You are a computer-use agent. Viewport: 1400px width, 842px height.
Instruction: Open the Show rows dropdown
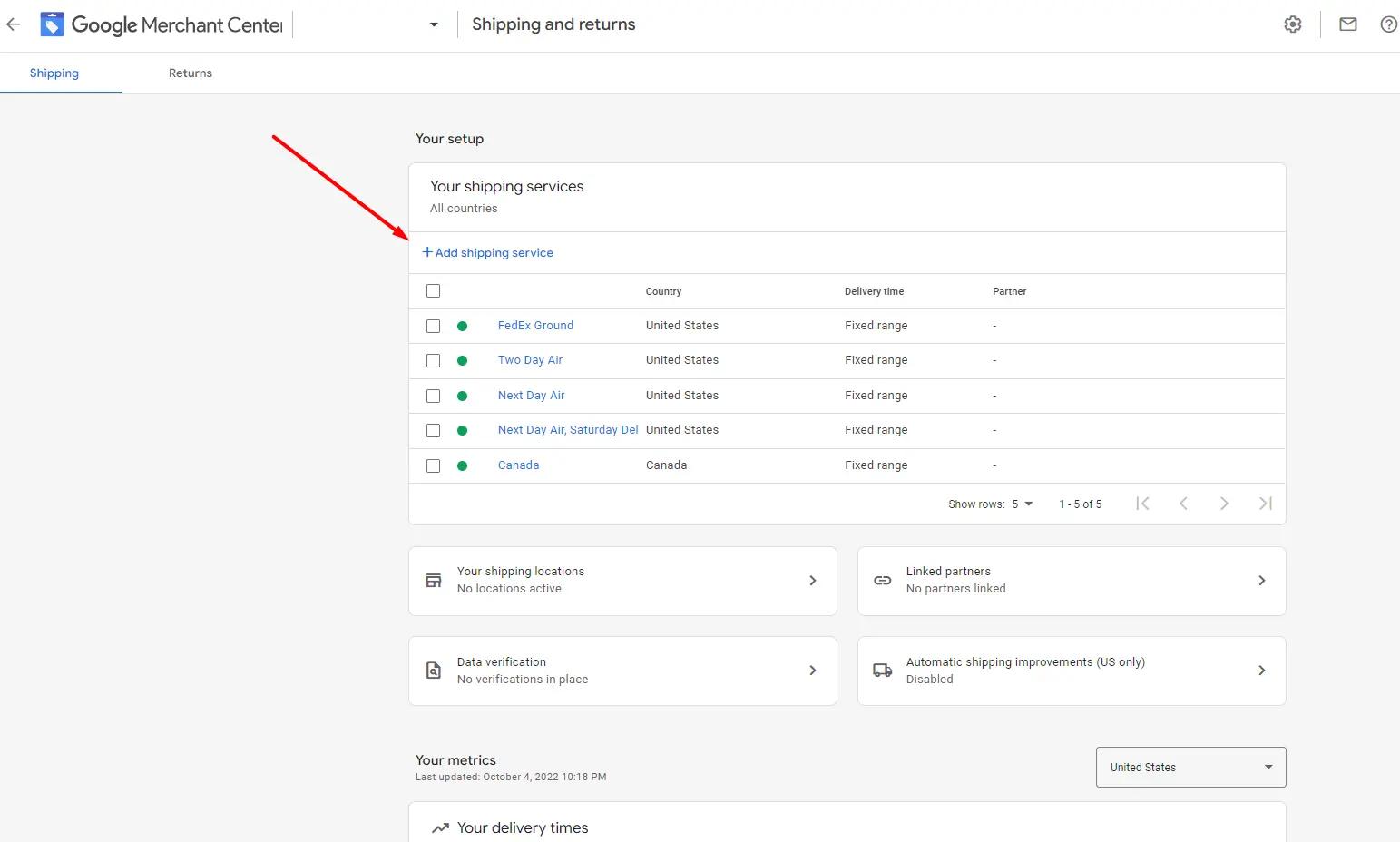pyautogui.click(x=1023, y=504)
